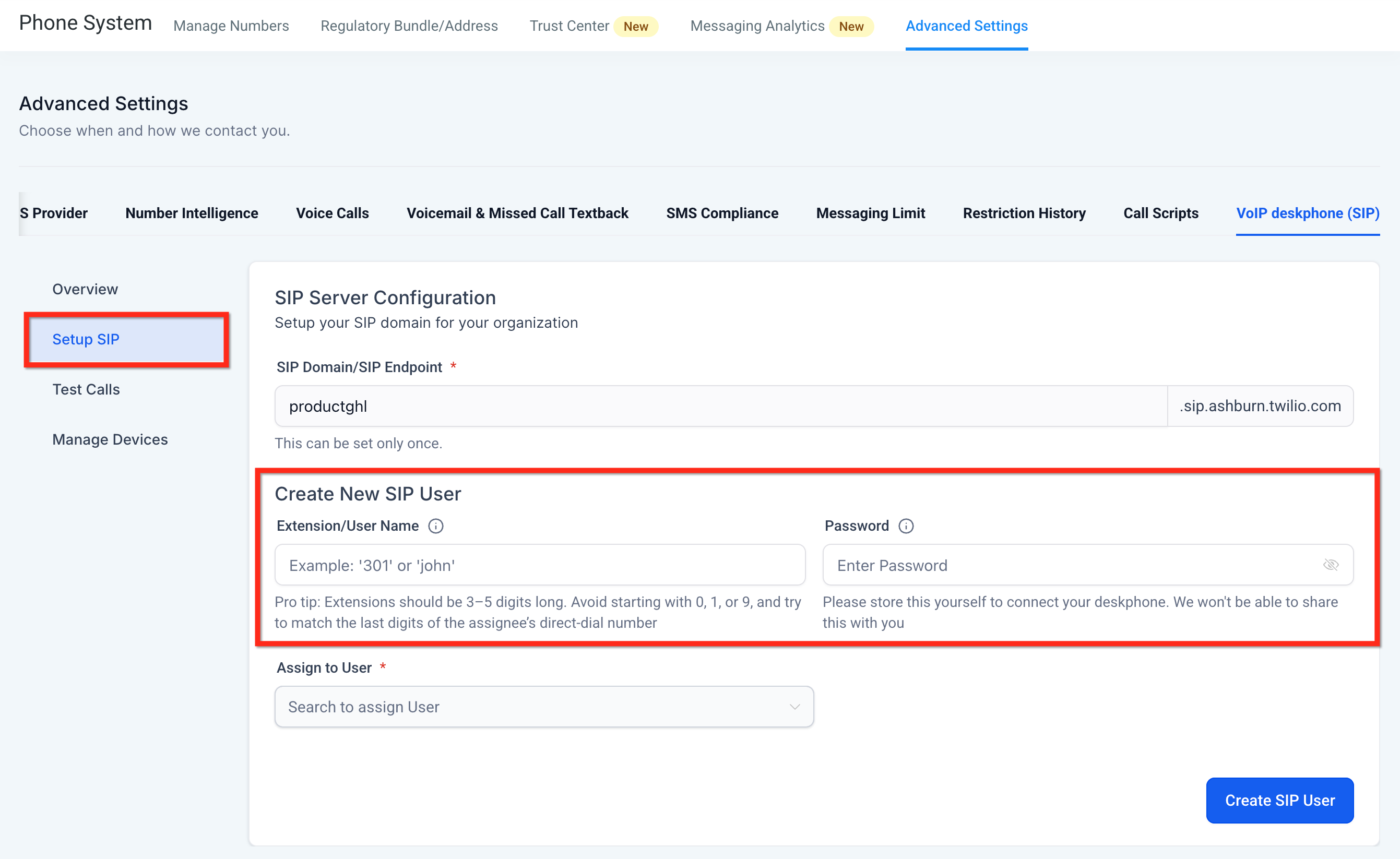Image resolution: width=1400 pixels, height=859 pixels.
Task: Open Messaging Analytics tab
Action: (x=757, y=26)
